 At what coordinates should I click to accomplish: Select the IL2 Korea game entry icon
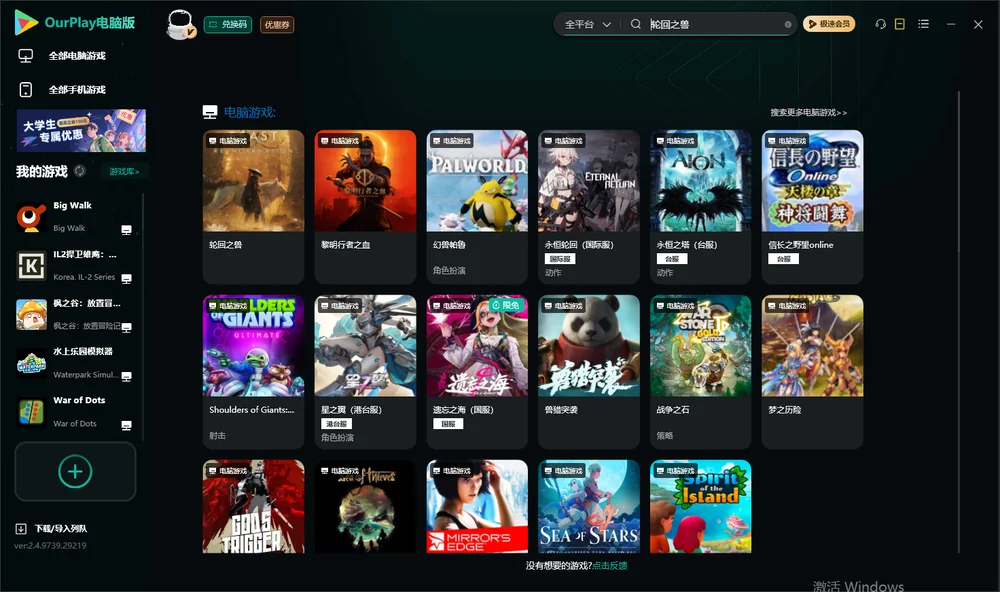tap(31, 266)
